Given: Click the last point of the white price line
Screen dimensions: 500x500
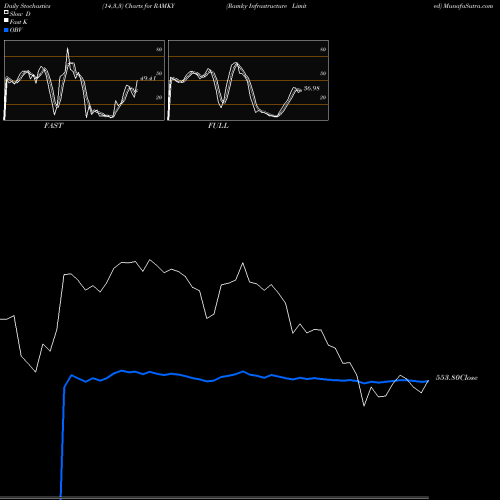Looking at the screenshot, I should (x=428, y=381).
